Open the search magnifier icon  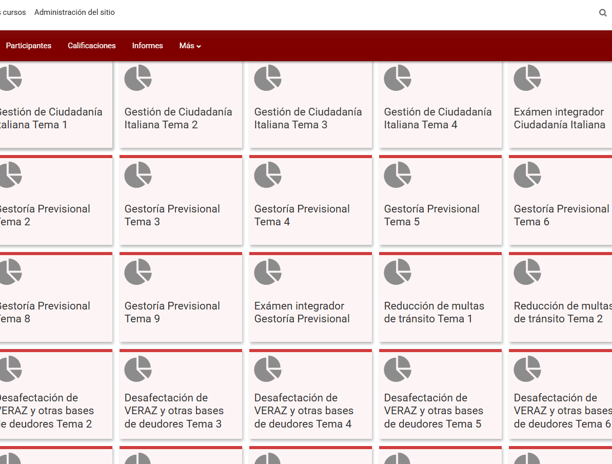click(603, 13)
